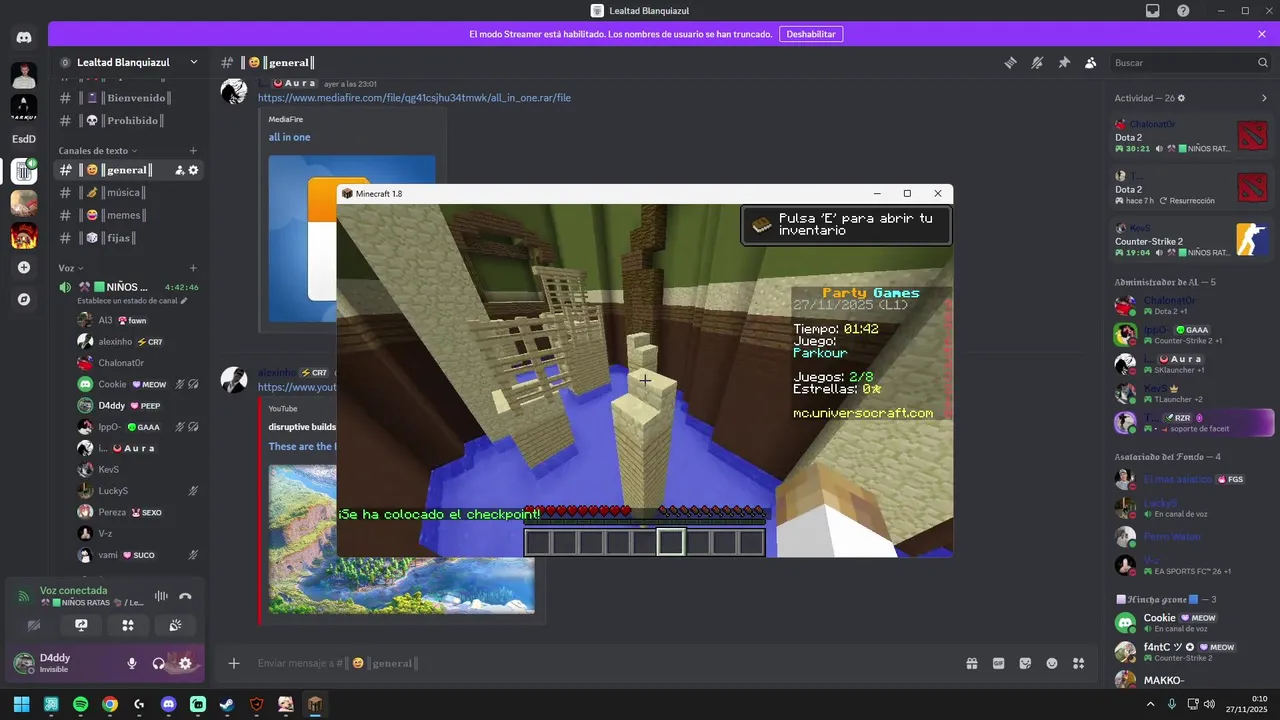Open the gift icon in the message bar
The width and height of the screenshot is (1280, 720).
pos(971,663)
